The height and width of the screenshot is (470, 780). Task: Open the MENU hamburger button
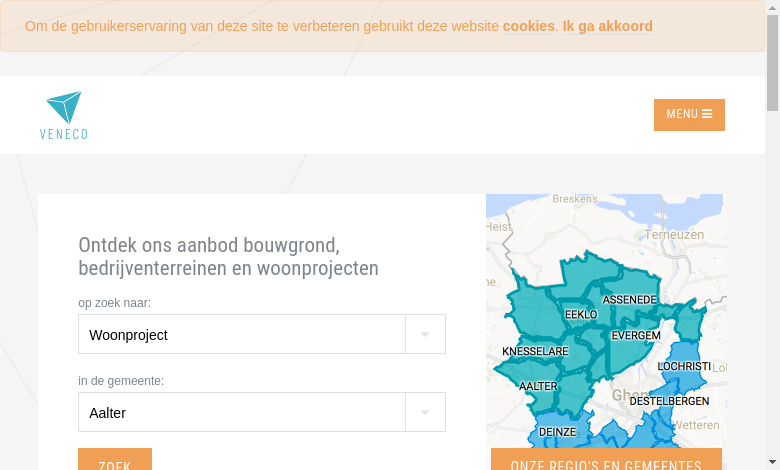(689, 115)
